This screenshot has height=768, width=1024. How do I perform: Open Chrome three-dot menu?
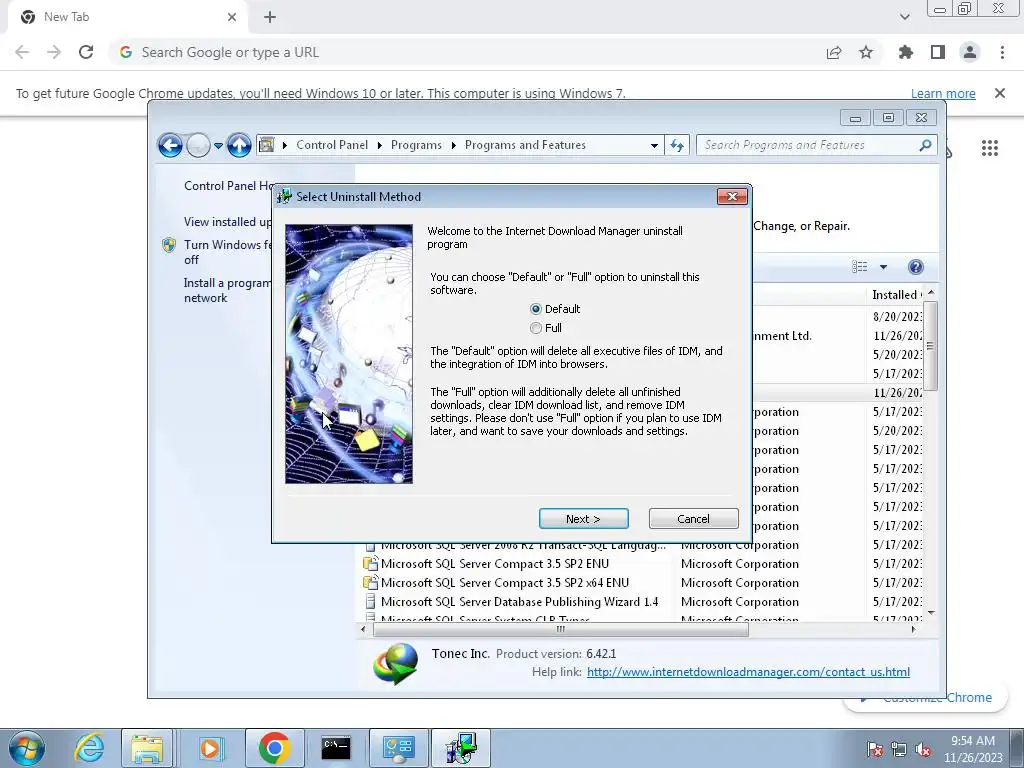1002,52
